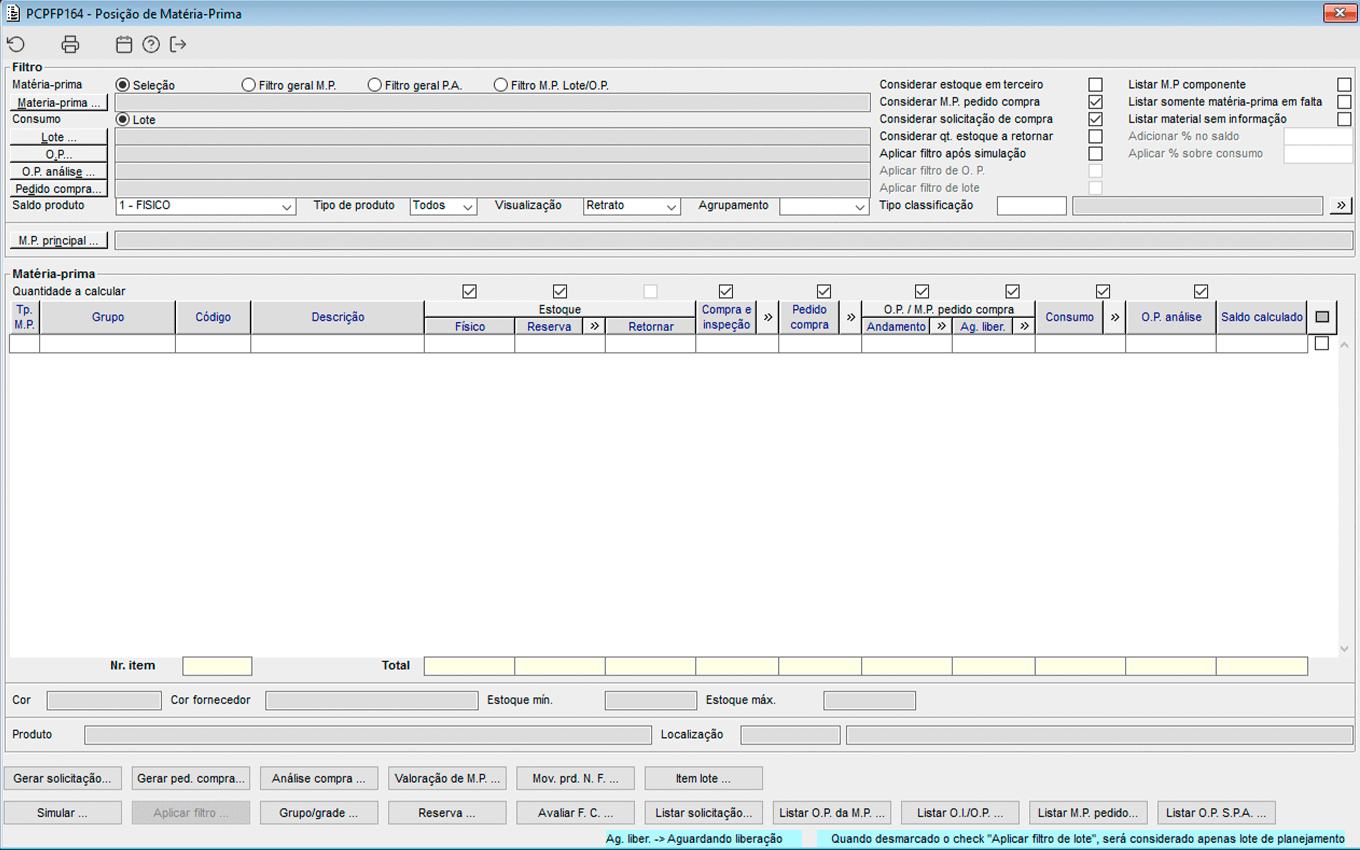1360x850 pixels.
Task: Click the Gerar solicitação button
Action: [x=62, y=779]
